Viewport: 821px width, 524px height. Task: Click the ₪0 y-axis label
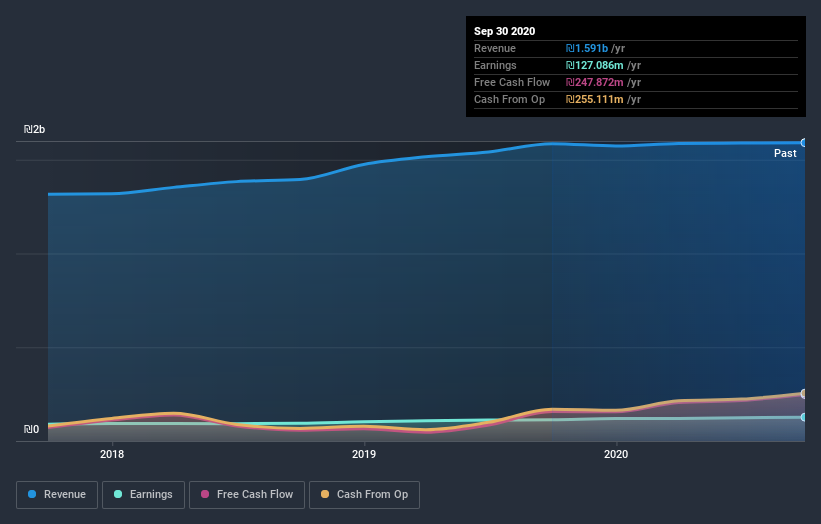pos(31,429)
